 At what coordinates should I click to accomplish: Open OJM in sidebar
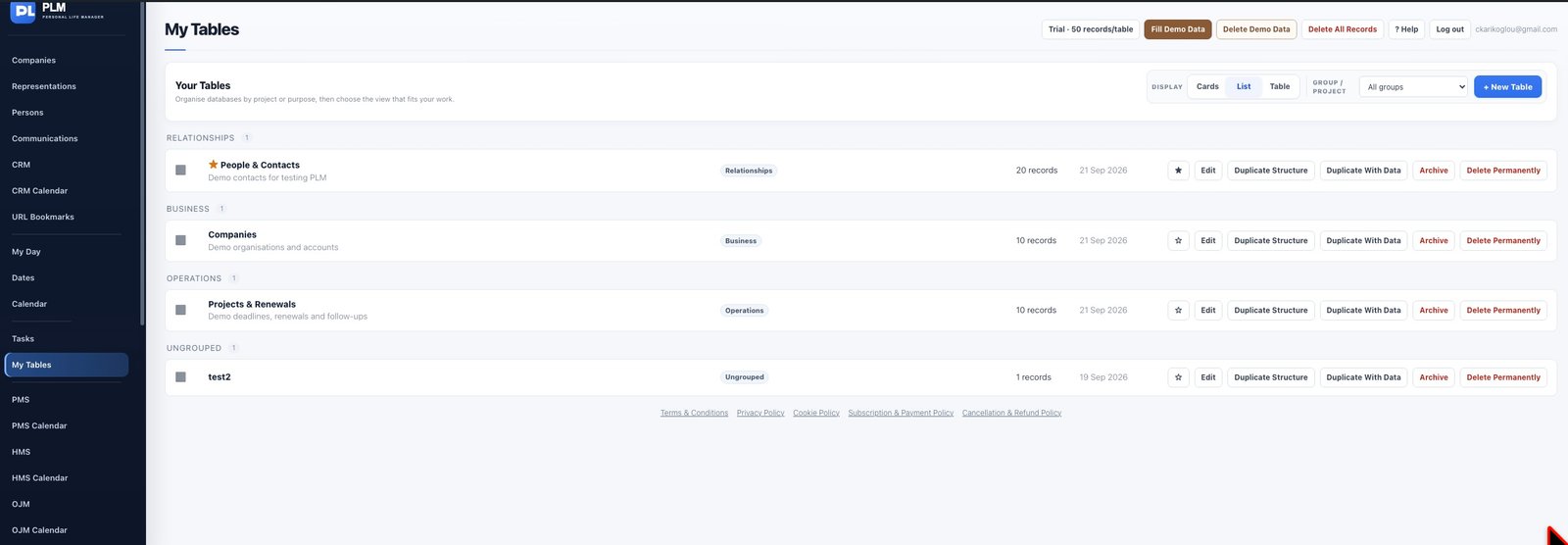click(x=21, y=504)
